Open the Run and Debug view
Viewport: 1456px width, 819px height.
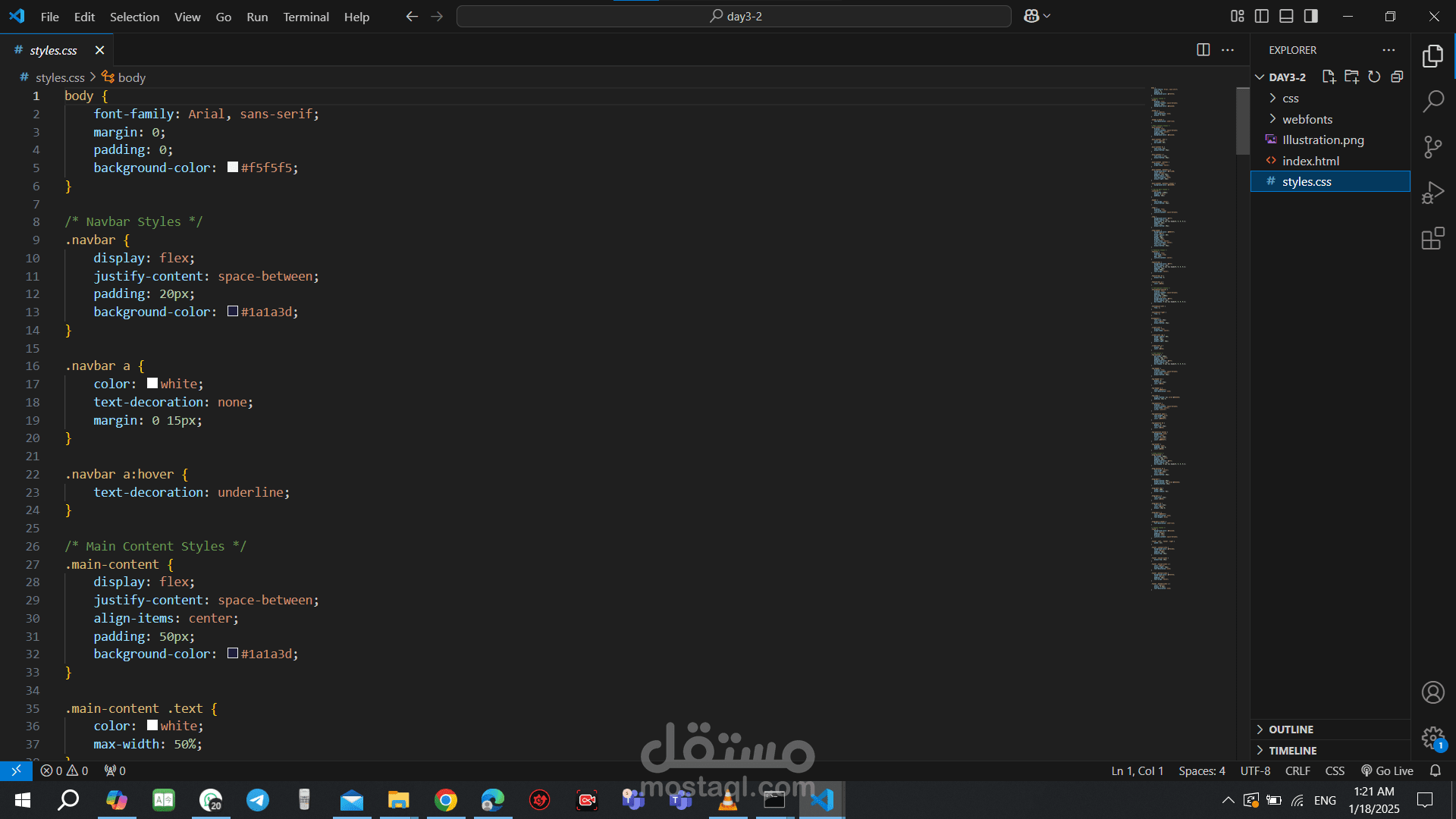pos(1432,193)
